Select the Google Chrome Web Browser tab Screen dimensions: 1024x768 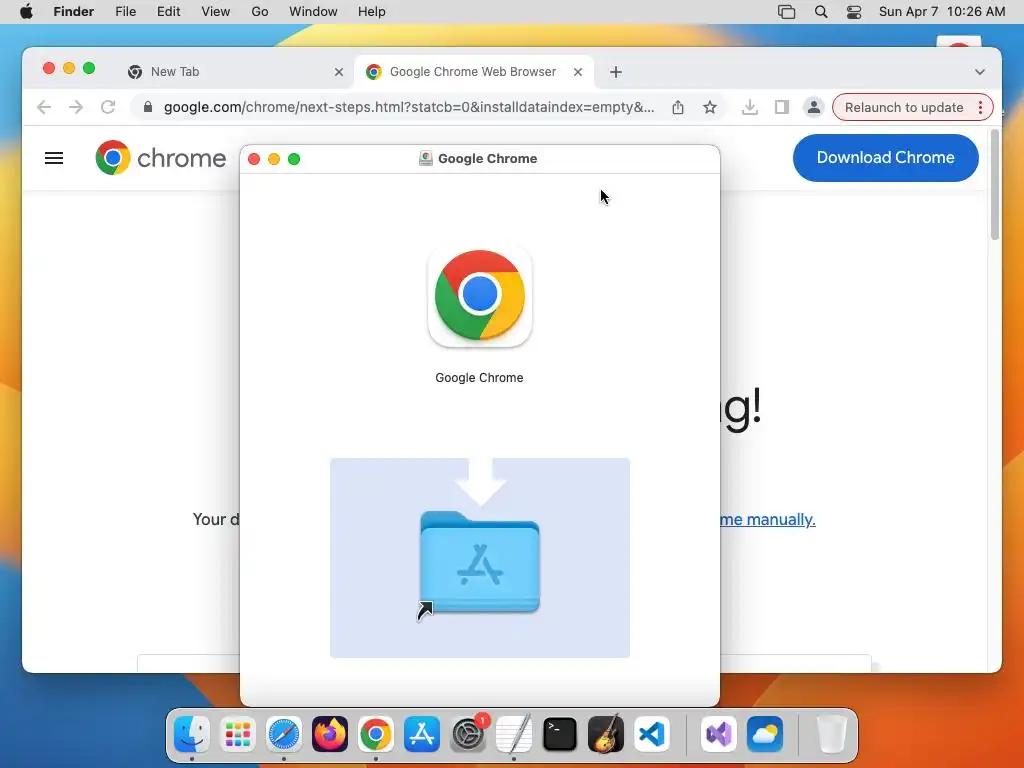[473, 72]
